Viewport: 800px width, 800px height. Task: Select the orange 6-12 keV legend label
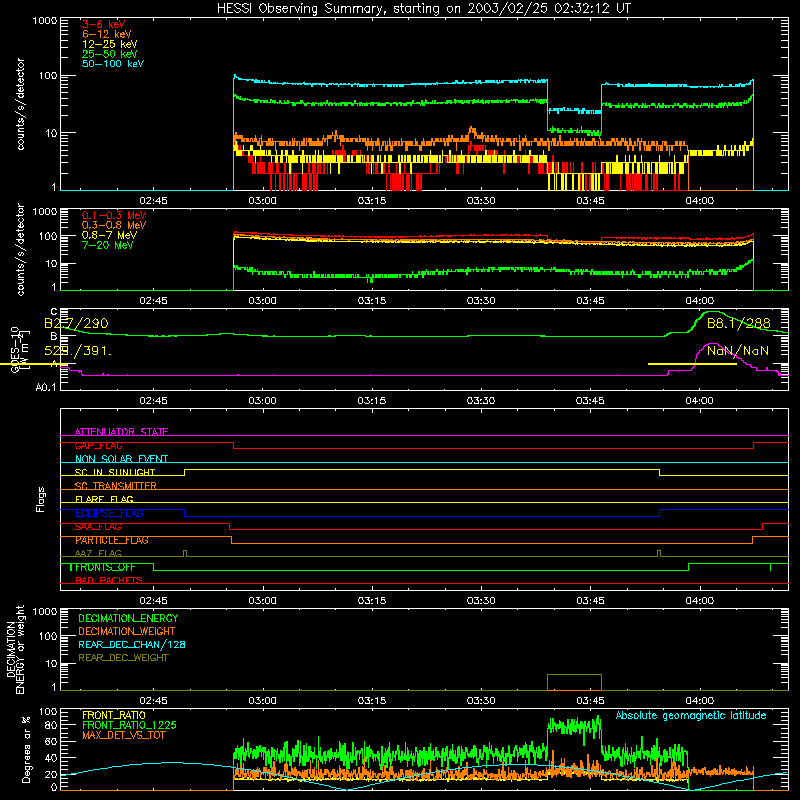pyautogui.click(x=106, y=34)
